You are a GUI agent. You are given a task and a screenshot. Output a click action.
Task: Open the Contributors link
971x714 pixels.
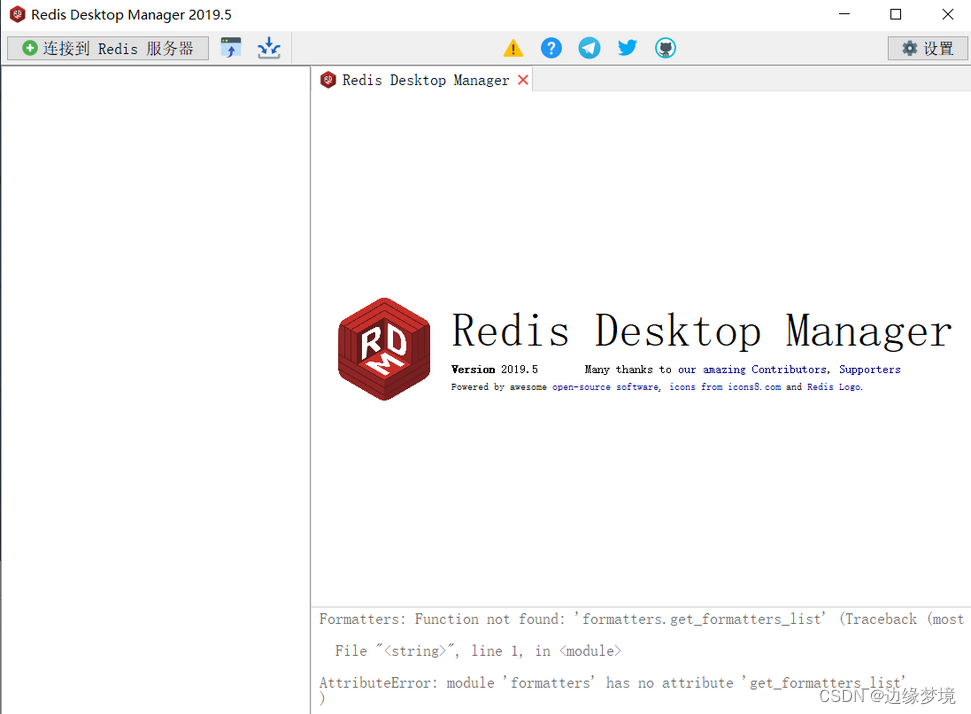[x=789, y=369]
